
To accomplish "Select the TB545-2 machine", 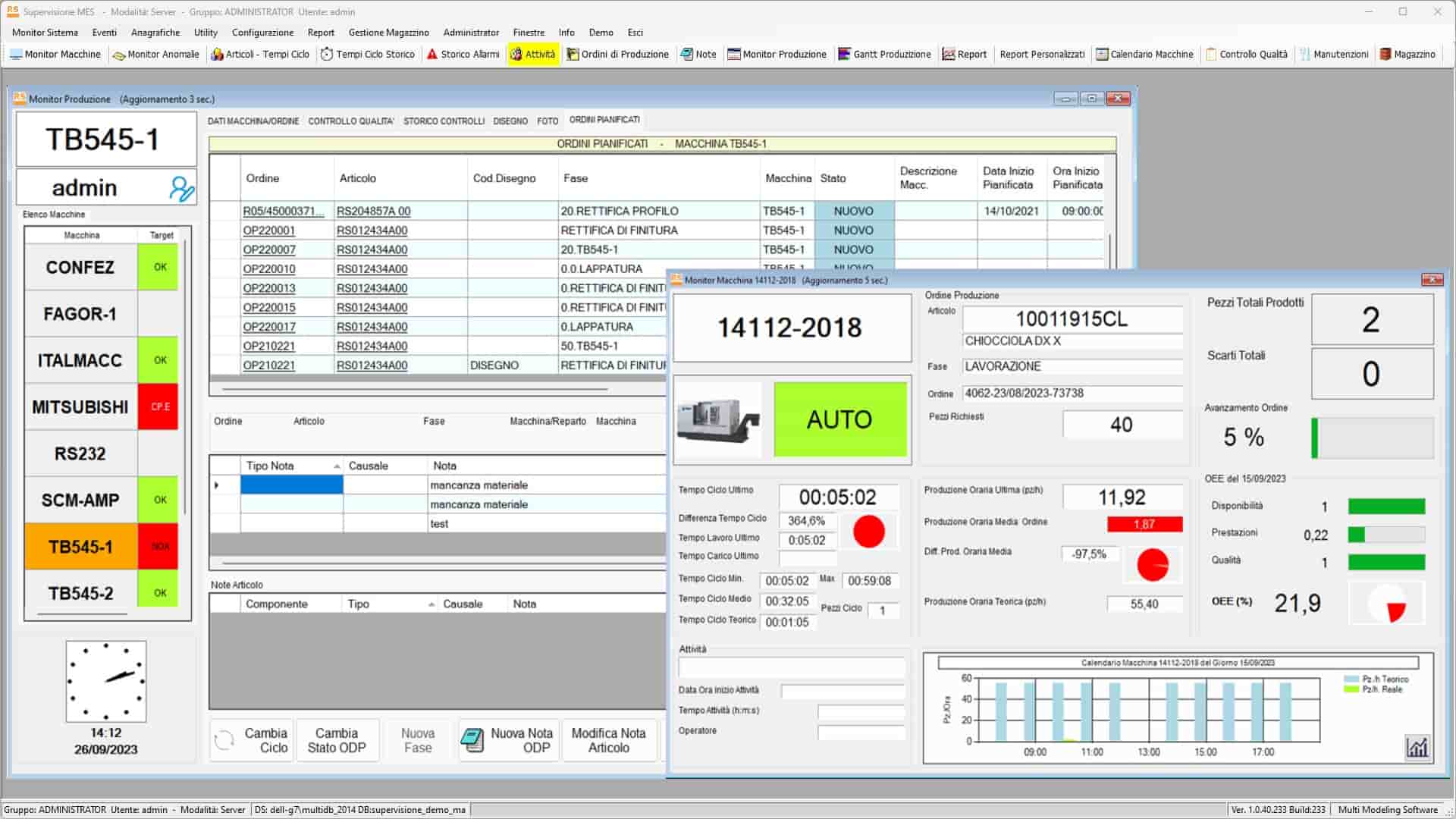I will 80,593.
